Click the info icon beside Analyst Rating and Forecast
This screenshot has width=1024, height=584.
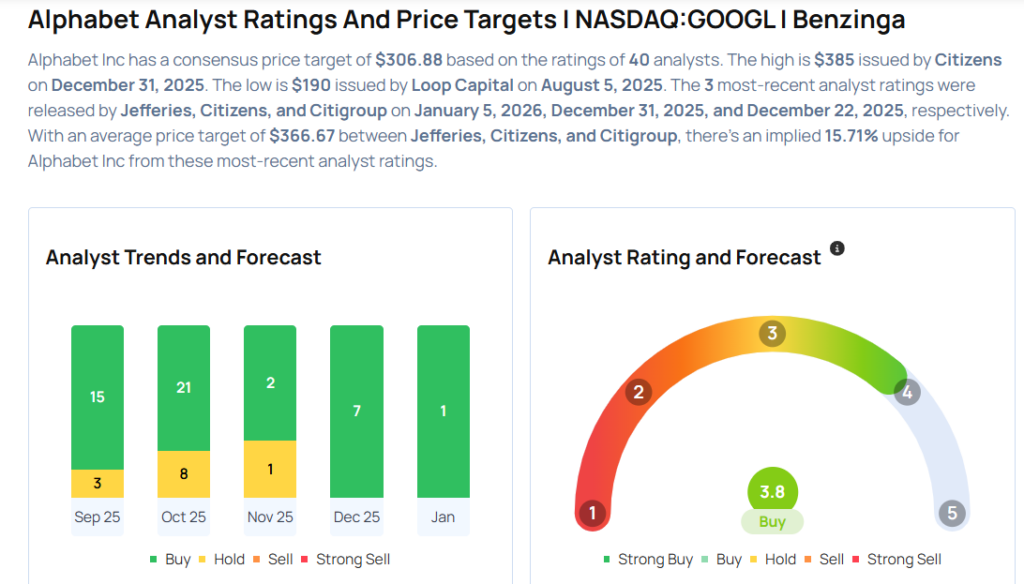tap(838, 248)
